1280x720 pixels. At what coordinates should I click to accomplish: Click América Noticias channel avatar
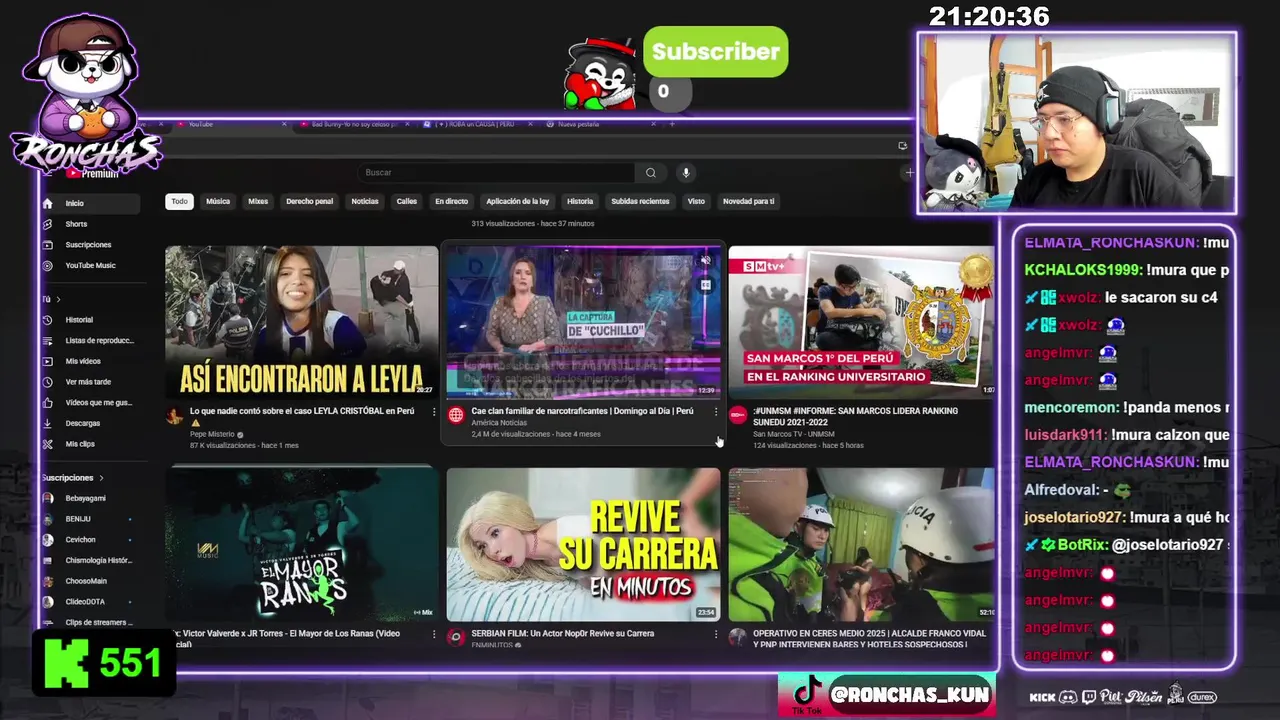coord(456,415)
